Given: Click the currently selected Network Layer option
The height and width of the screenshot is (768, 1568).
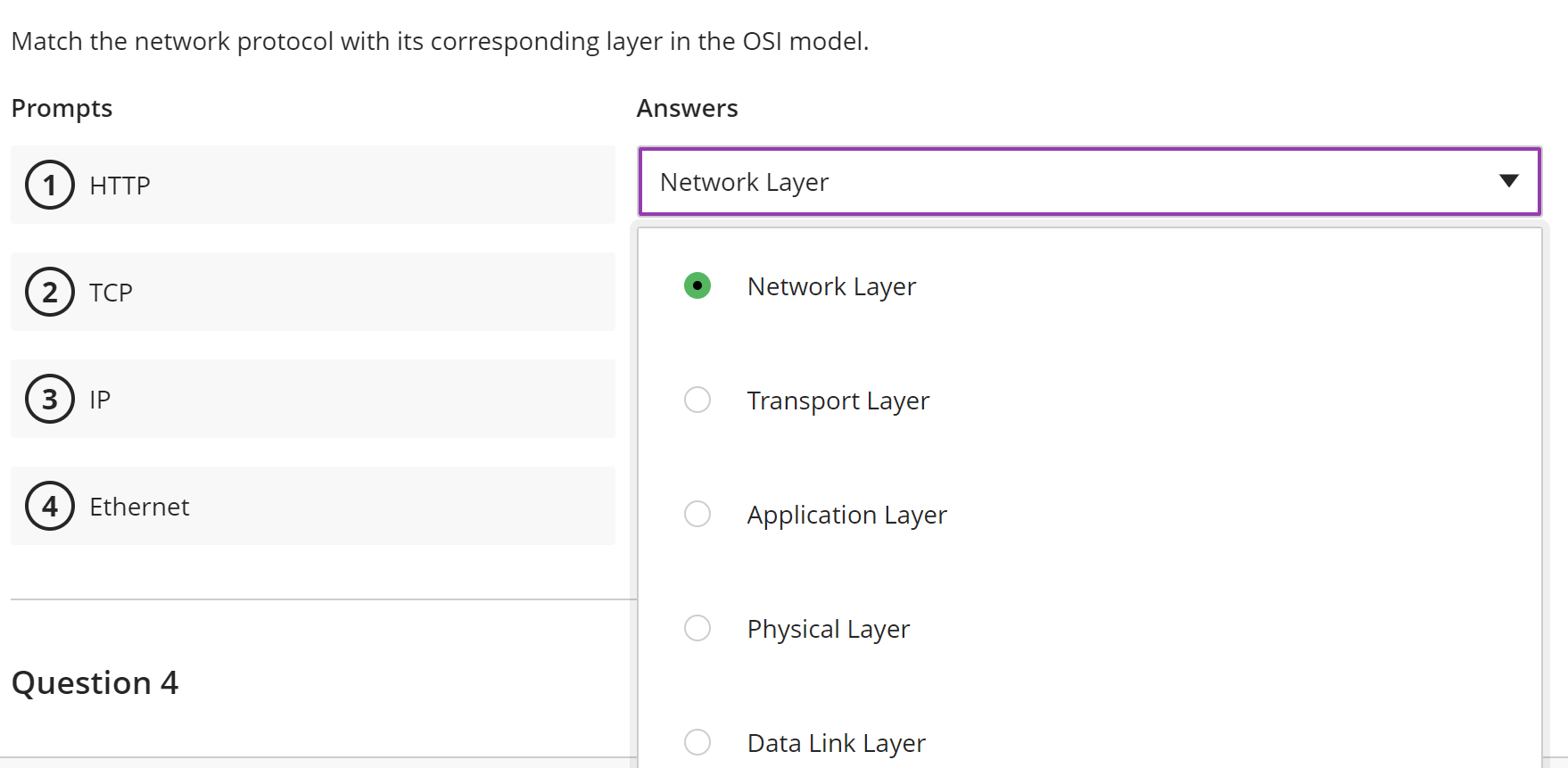Looking at the screenshot, I should (x=830, y=285).
